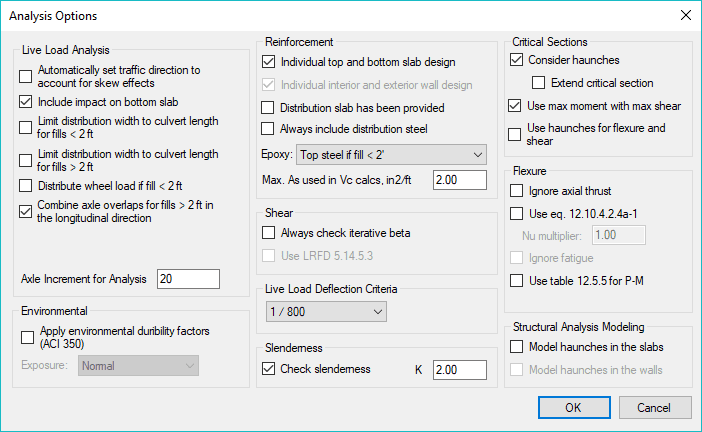Toggle Distribute wheel load if fill < 2 ft

pos(26,186)
